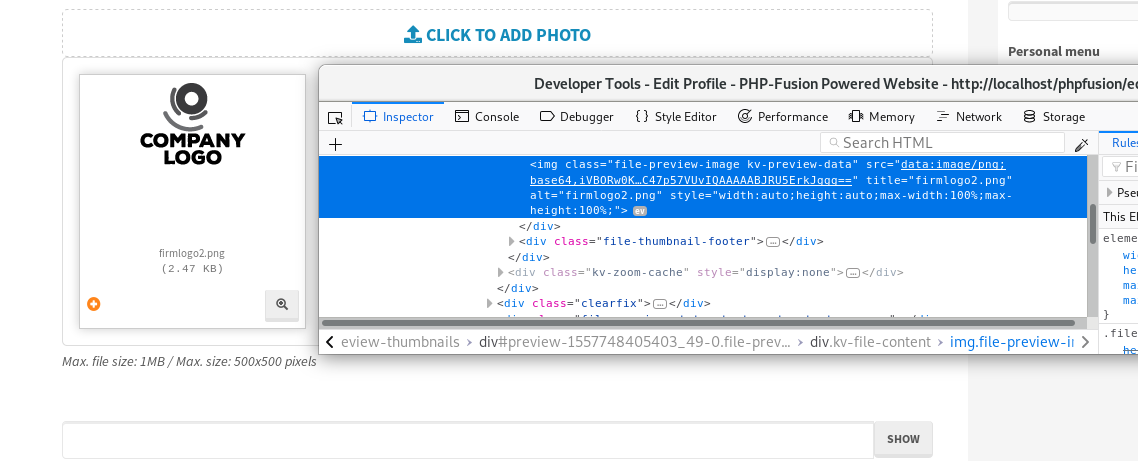Zoom the firmlogo2.png preview with magnifier button
1138x461 pixels.
tap(282, 305)
